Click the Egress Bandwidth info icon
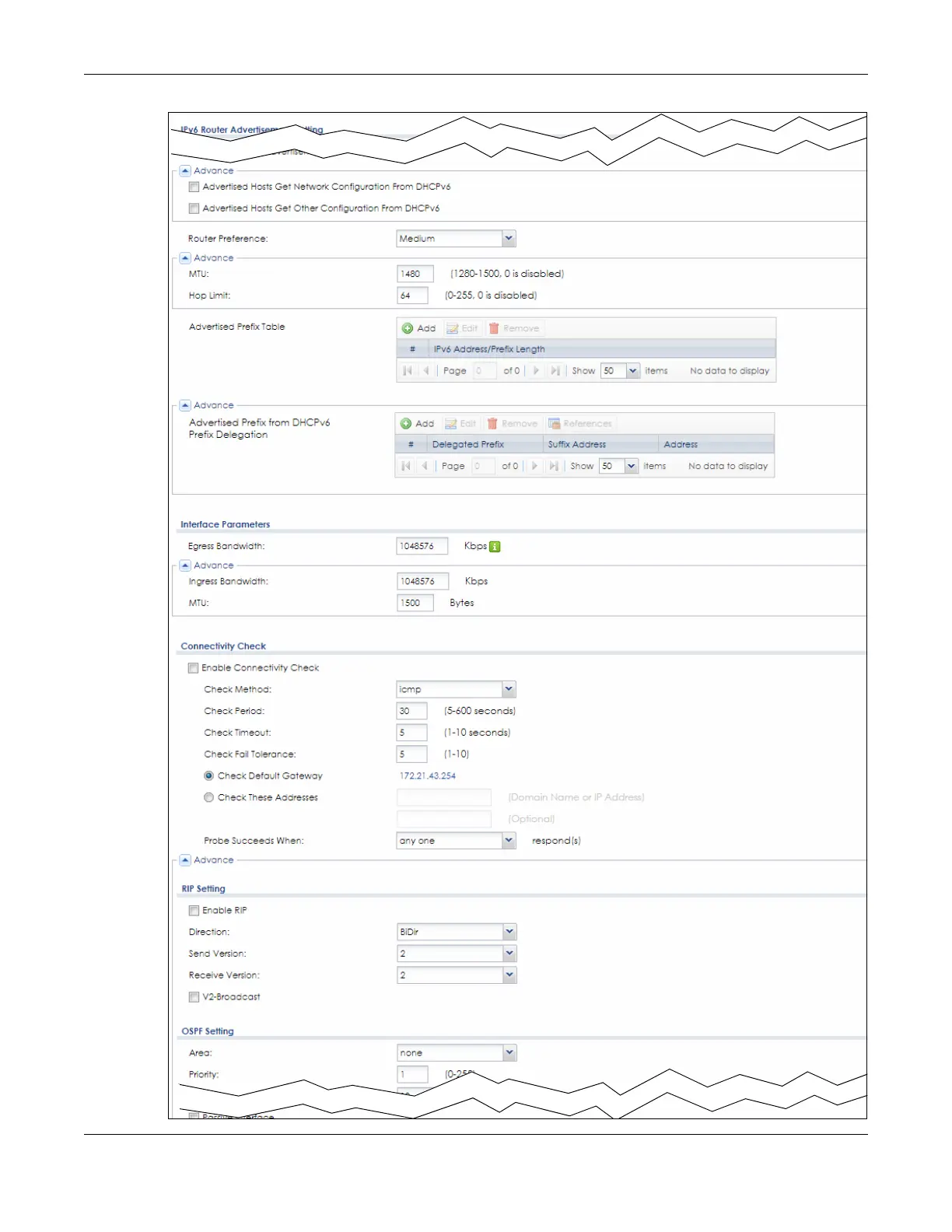The image size is (952, 1232). coord(495,547)
